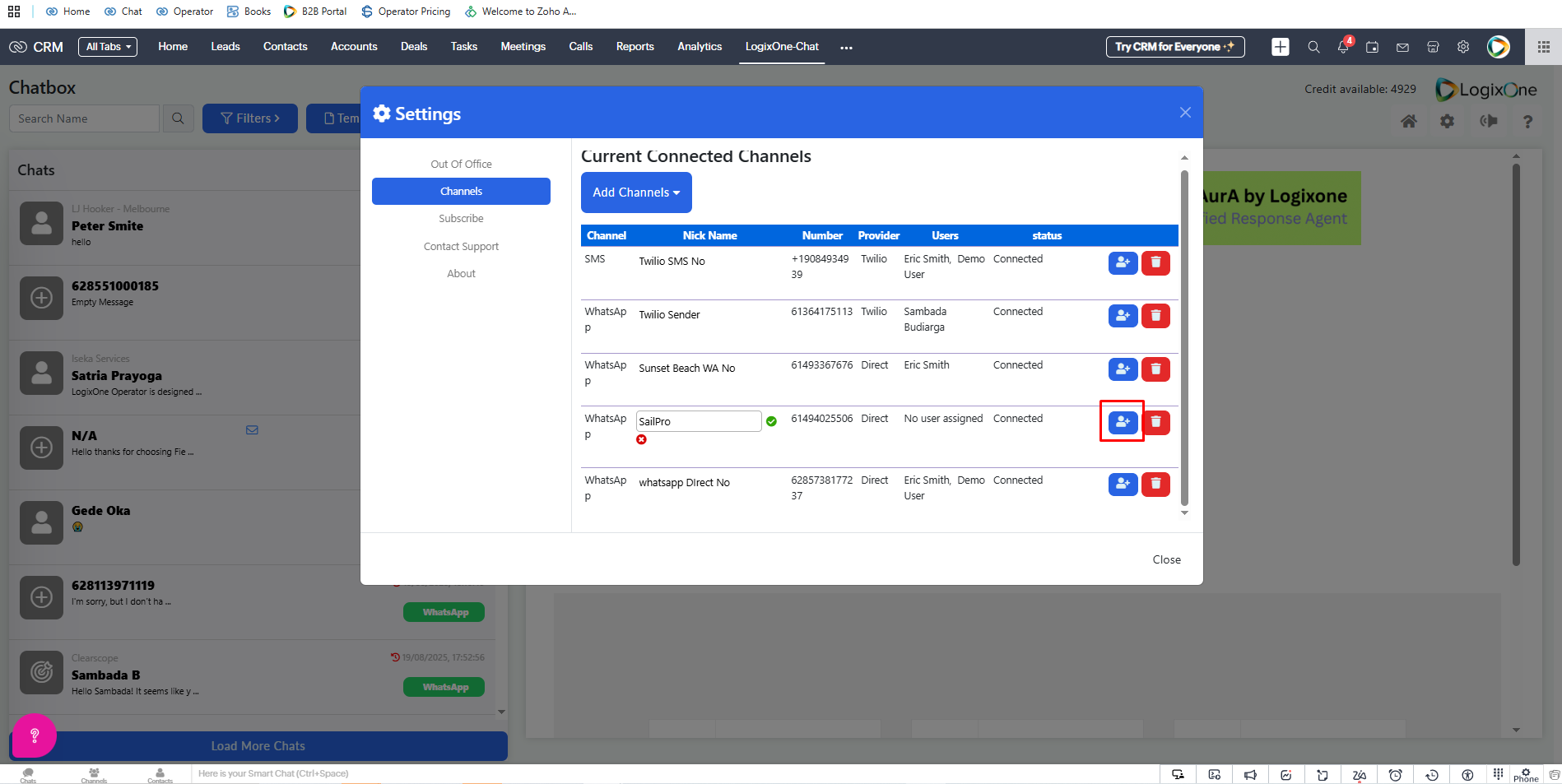Click Try CRM for Everyone button

point(1174,47)
